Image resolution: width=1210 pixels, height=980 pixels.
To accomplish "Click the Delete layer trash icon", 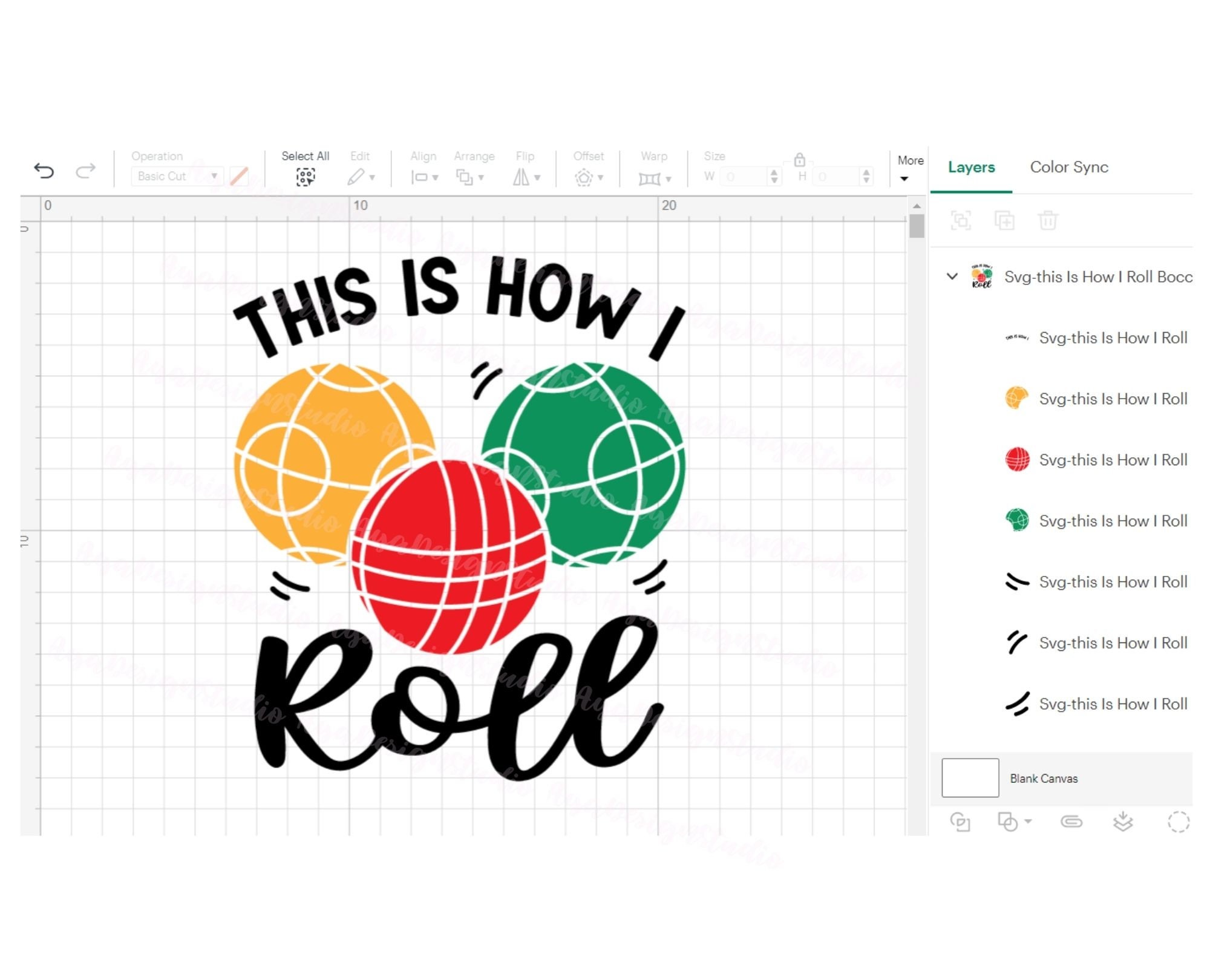I will tap(1048, 221).
